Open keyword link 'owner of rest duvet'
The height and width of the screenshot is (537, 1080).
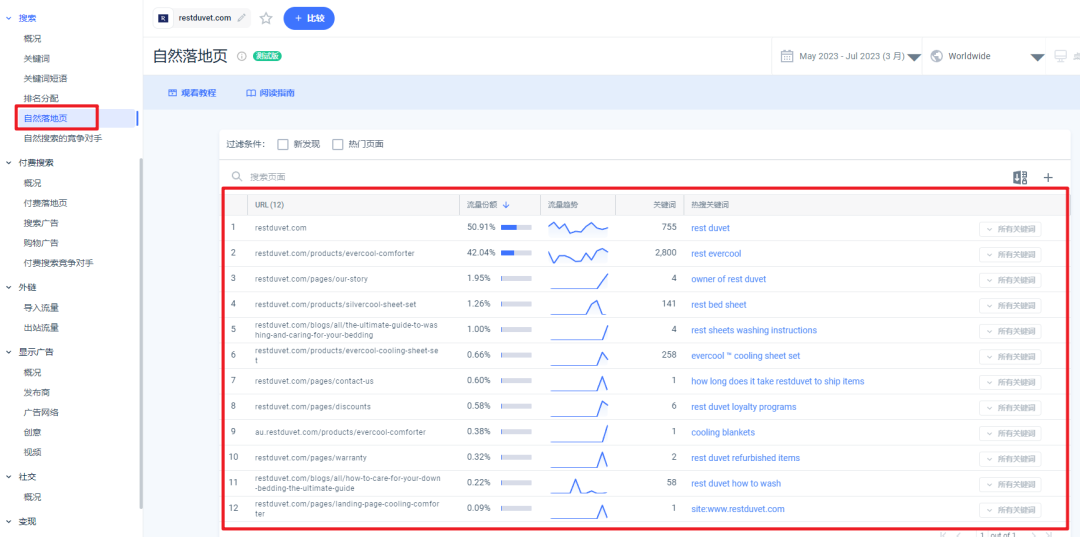coord(729,280)
